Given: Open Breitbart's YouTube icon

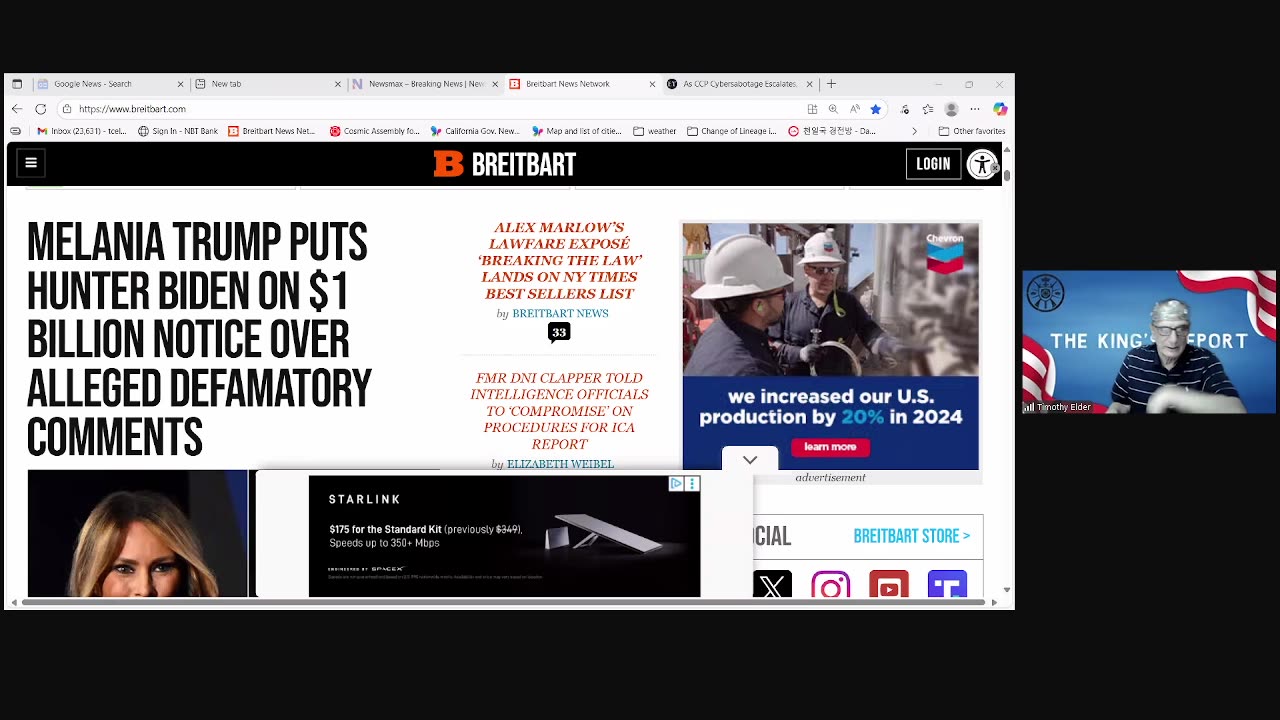Looking at the screenshot, I should pos(888,585).
